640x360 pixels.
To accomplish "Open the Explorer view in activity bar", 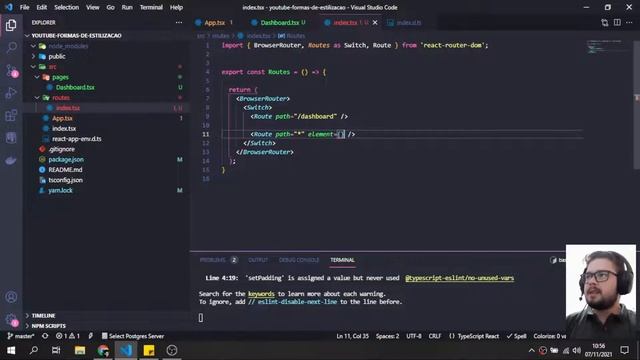I will pyautogui.click(x=11, y=25).
